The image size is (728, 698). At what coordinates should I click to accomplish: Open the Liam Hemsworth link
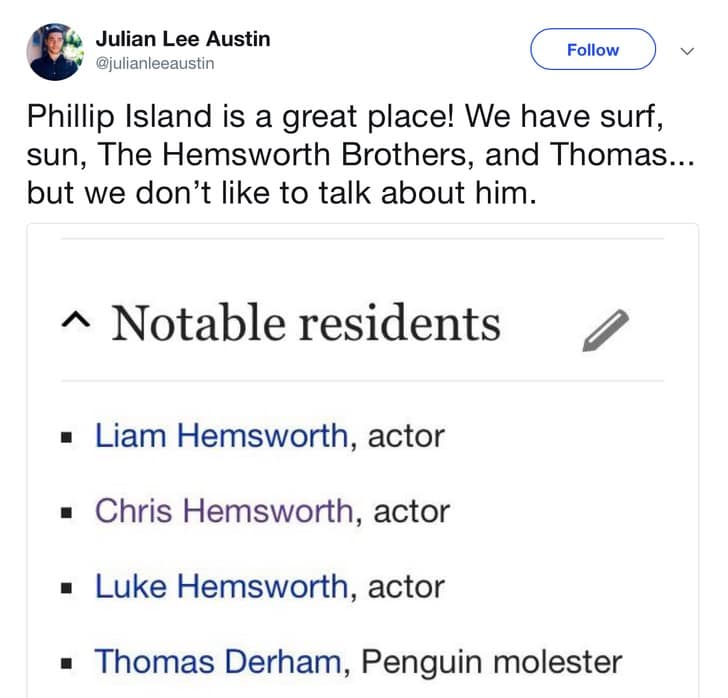coord(221,436)
